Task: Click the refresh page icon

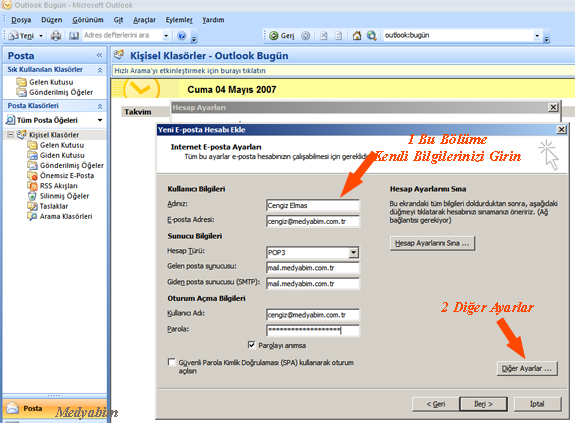Action: pyautogui.click(x=338, y=36)
